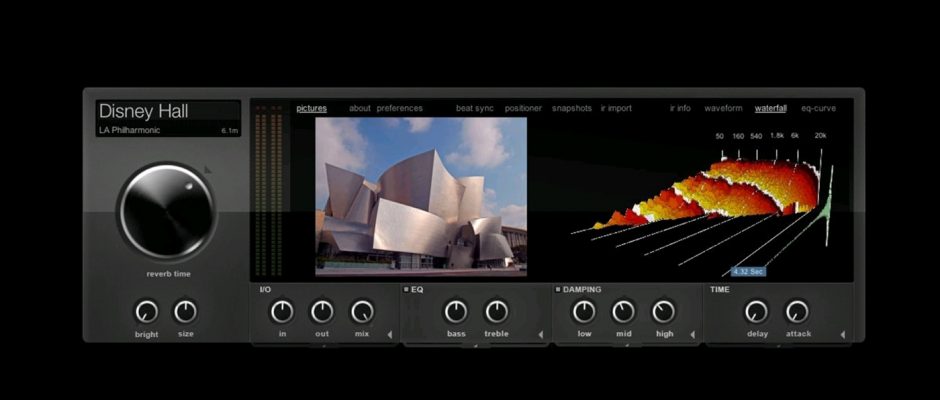This screenshot has width=940, height=400.
Task: Click the attack knob
Action: (x=797, y=312)
